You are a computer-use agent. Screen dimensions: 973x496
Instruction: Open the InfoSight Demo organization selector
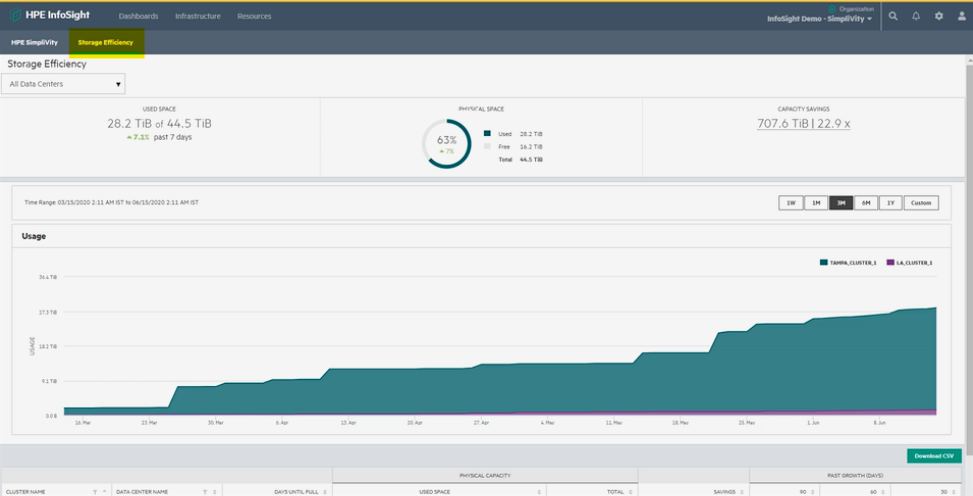819,19
